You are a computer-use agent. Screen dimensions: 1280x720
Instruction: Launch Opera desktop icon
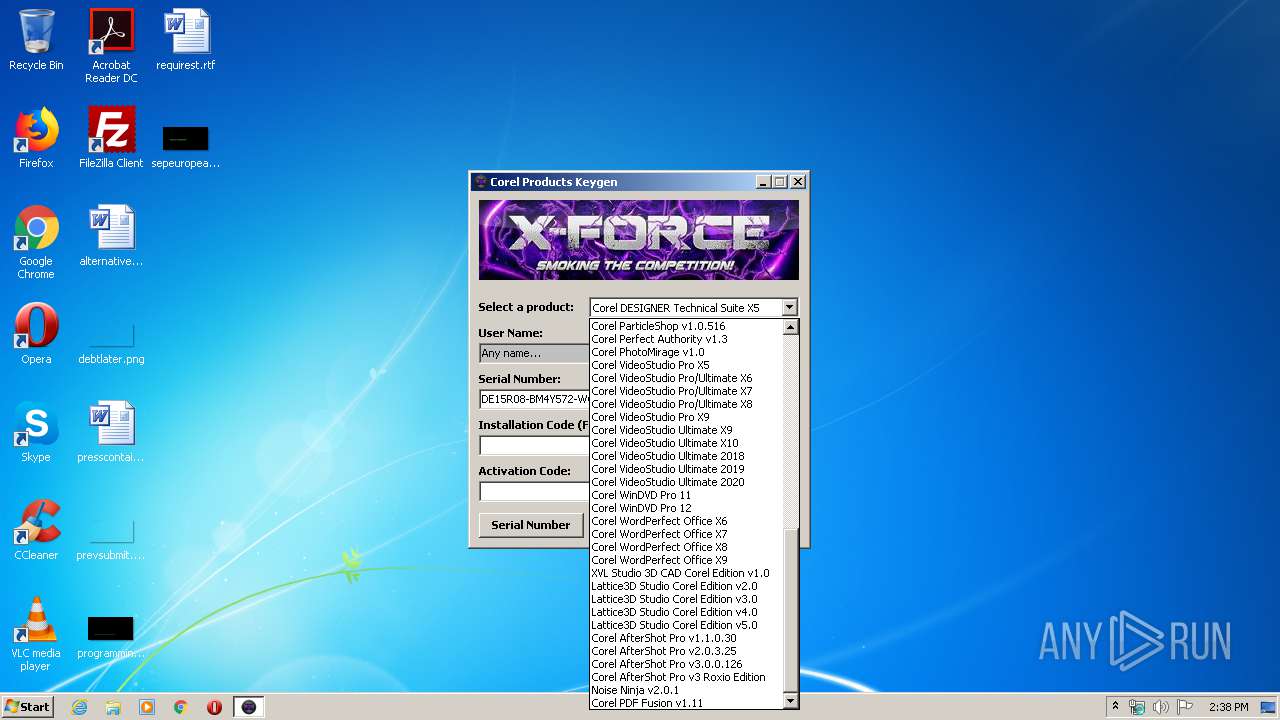click(x=36, y=334)
